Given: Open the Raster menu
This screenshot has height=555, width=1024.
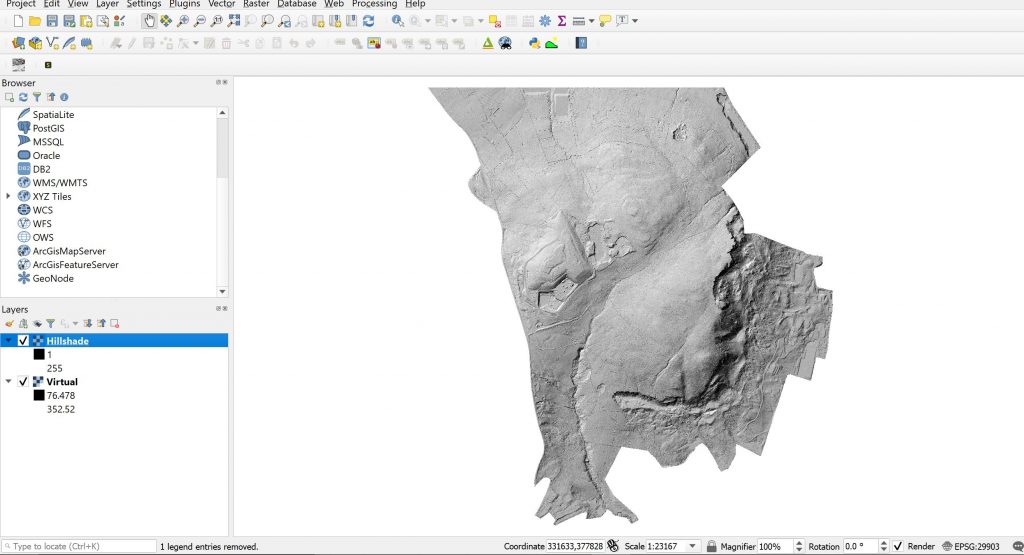Looking at the screenshot, I should [x=256, y=4].
